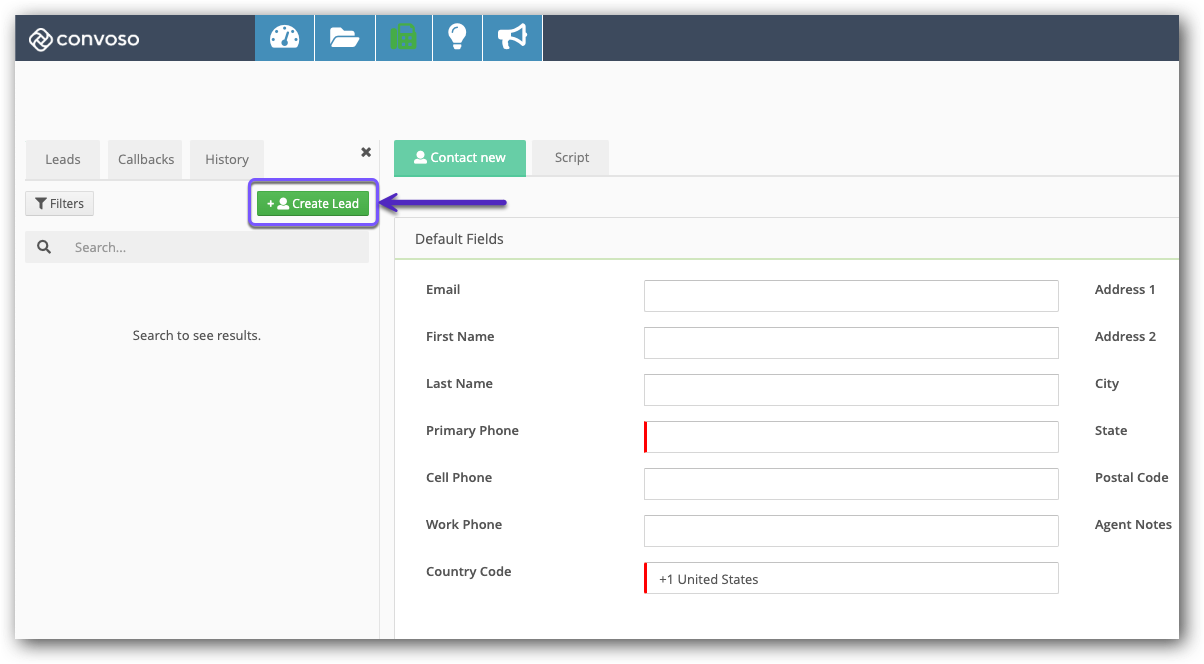Open the dashboard gauge icon
1204x664 pixels.
pyautogui.click(x=285, y=38)
